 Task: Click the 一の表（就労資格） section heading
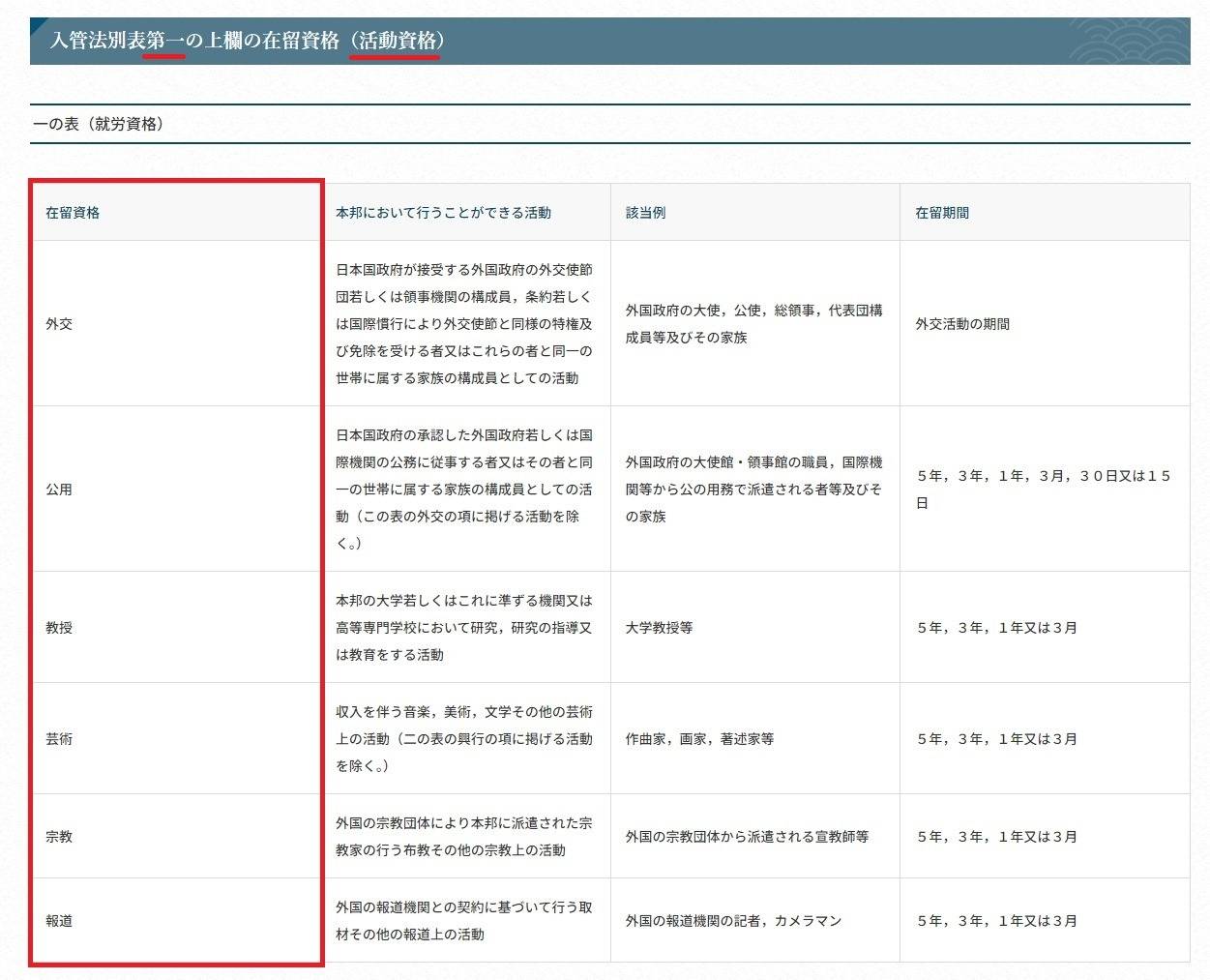(x=99, y=124)
